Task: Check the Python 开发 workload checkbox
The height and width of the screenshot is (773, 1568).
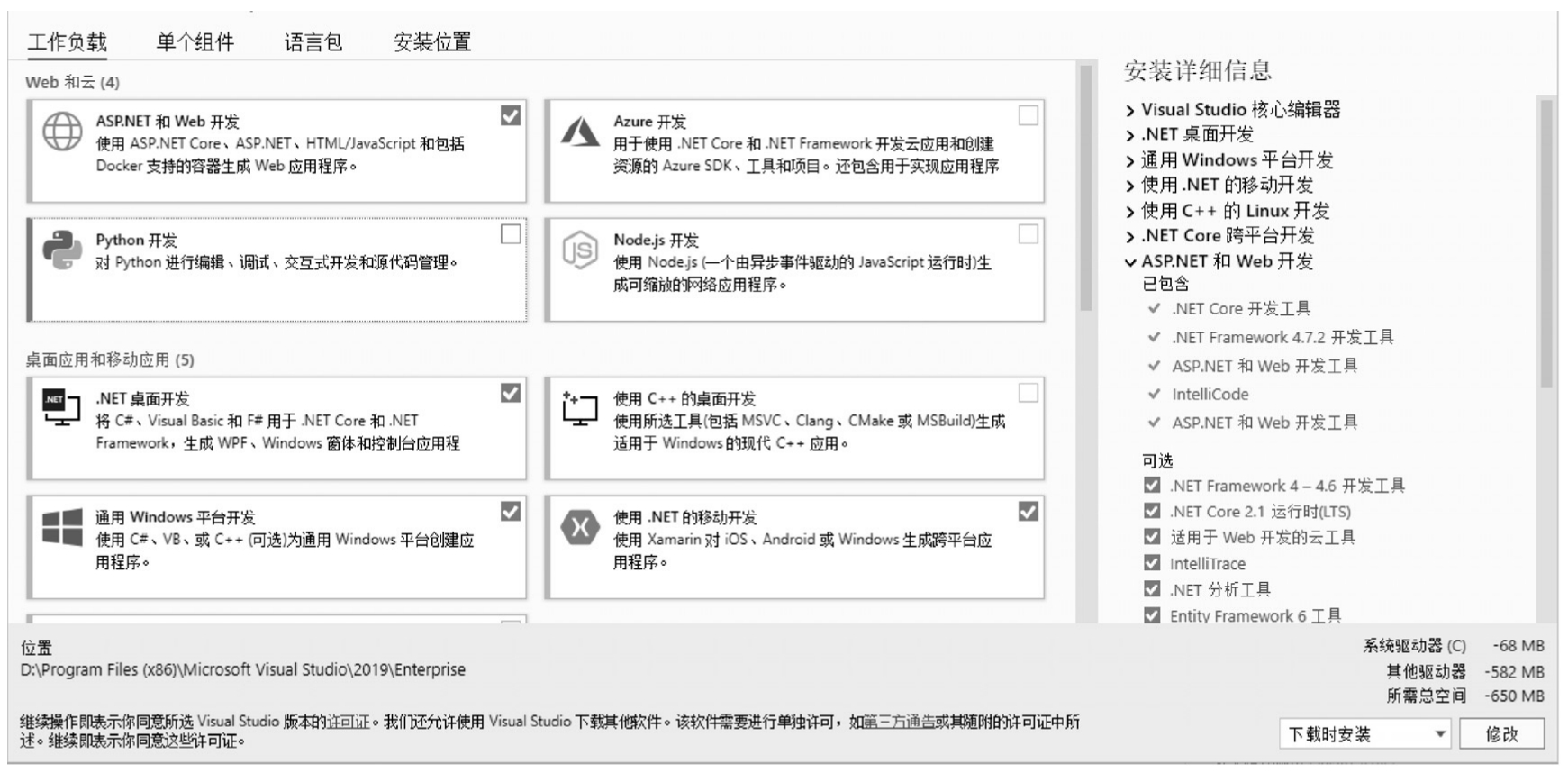Action: pyautogui.click(x=511, y=234)
